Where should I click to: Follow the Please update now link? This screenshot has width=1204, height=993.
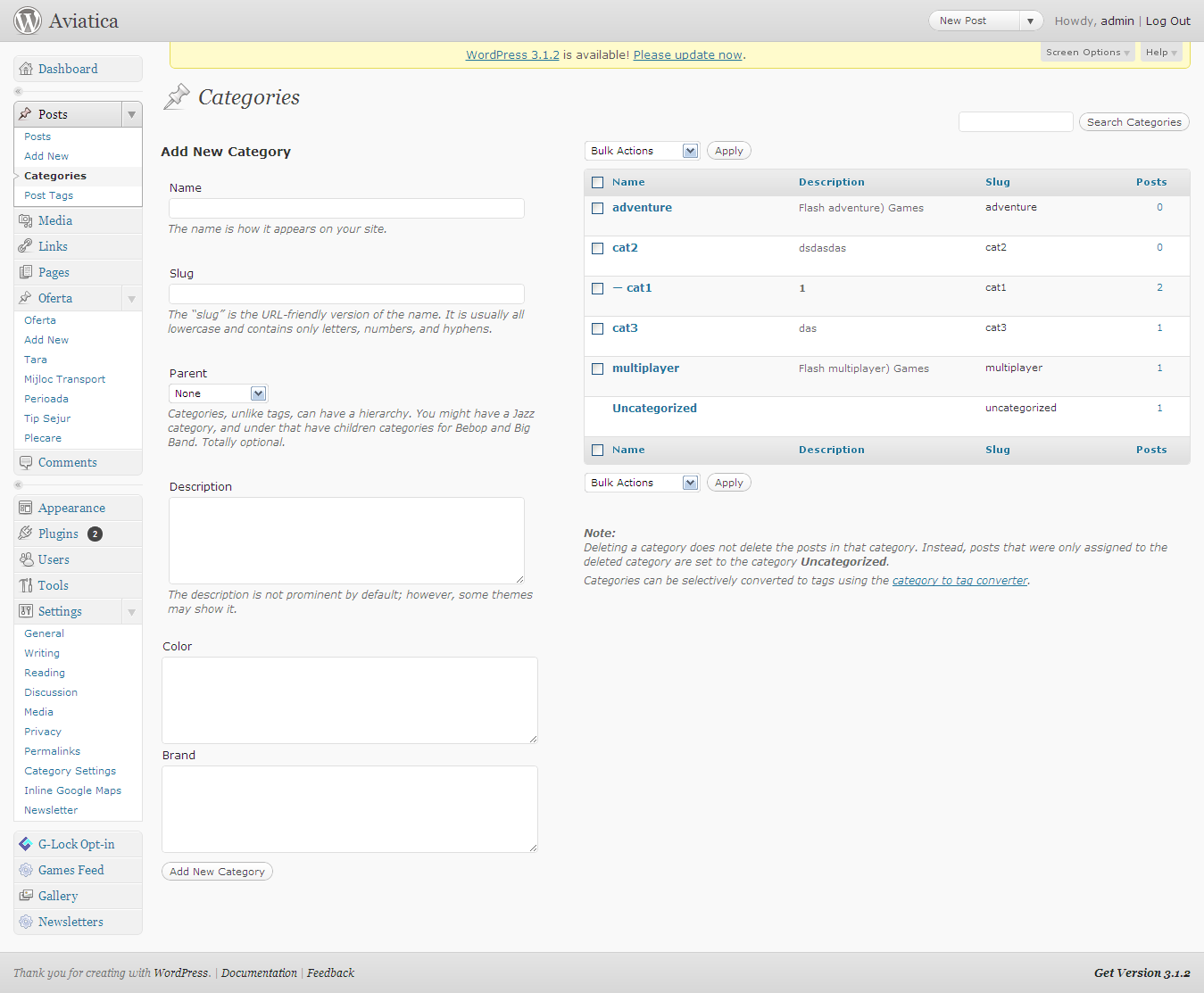687,54
